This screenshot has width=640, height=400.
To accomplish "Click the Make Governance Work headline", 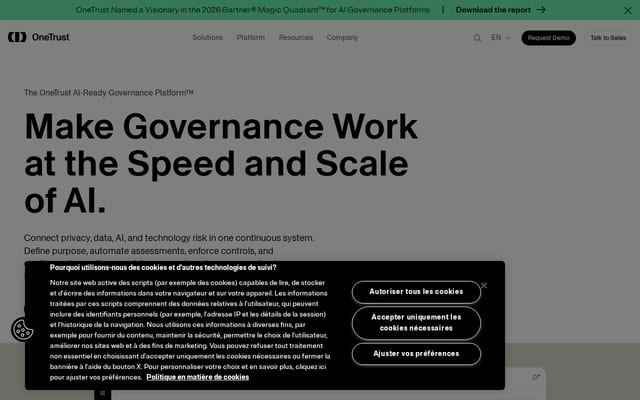I will [x=221, y=163].
